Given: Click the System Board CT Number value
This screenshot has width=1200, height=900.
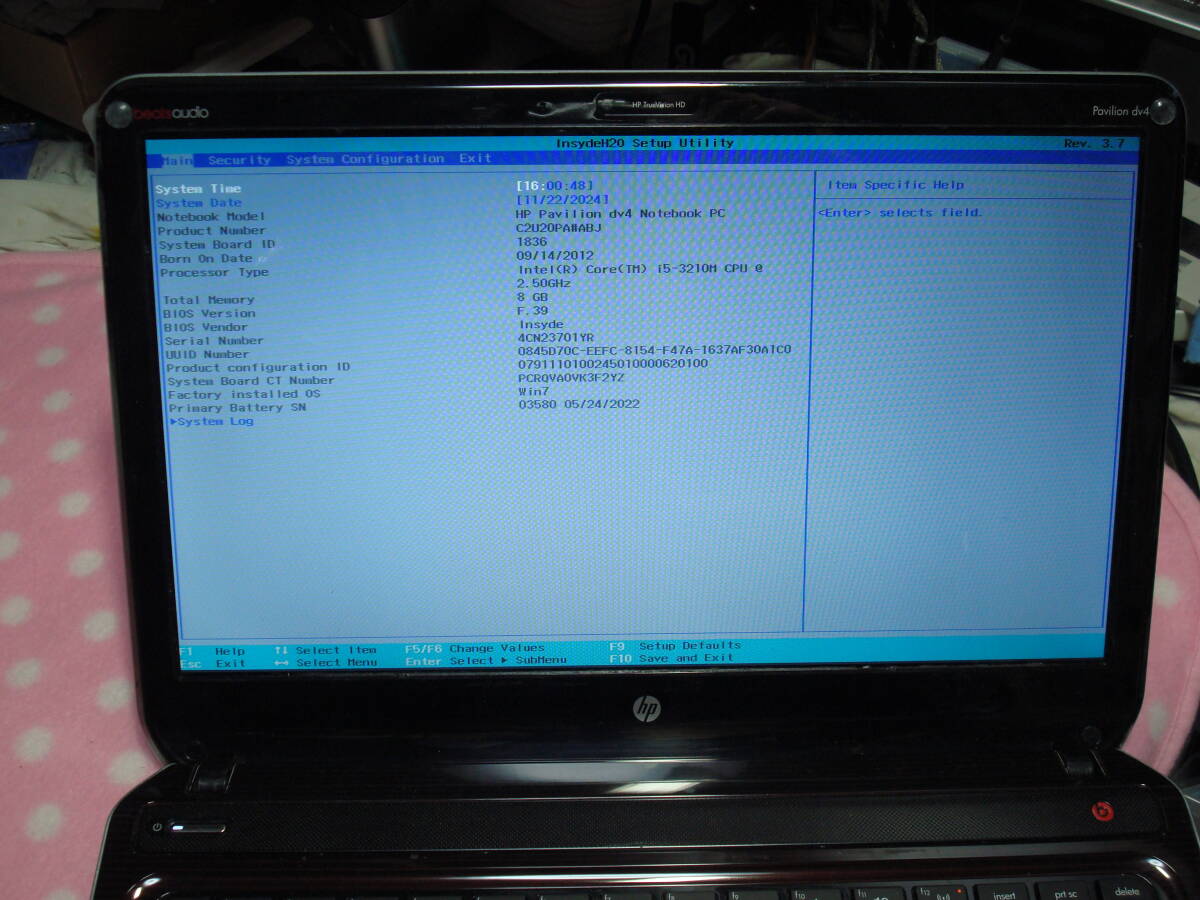Looking at the screenshot, I should 572,378.
